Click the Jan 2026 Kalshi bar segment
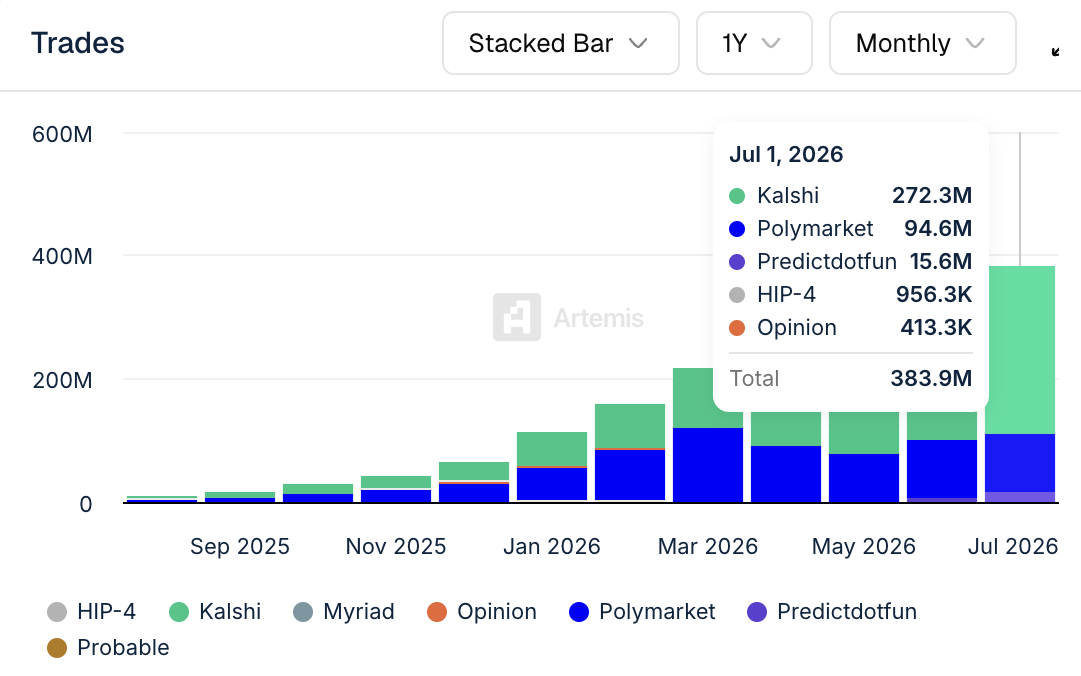 (x=552, y=449)
